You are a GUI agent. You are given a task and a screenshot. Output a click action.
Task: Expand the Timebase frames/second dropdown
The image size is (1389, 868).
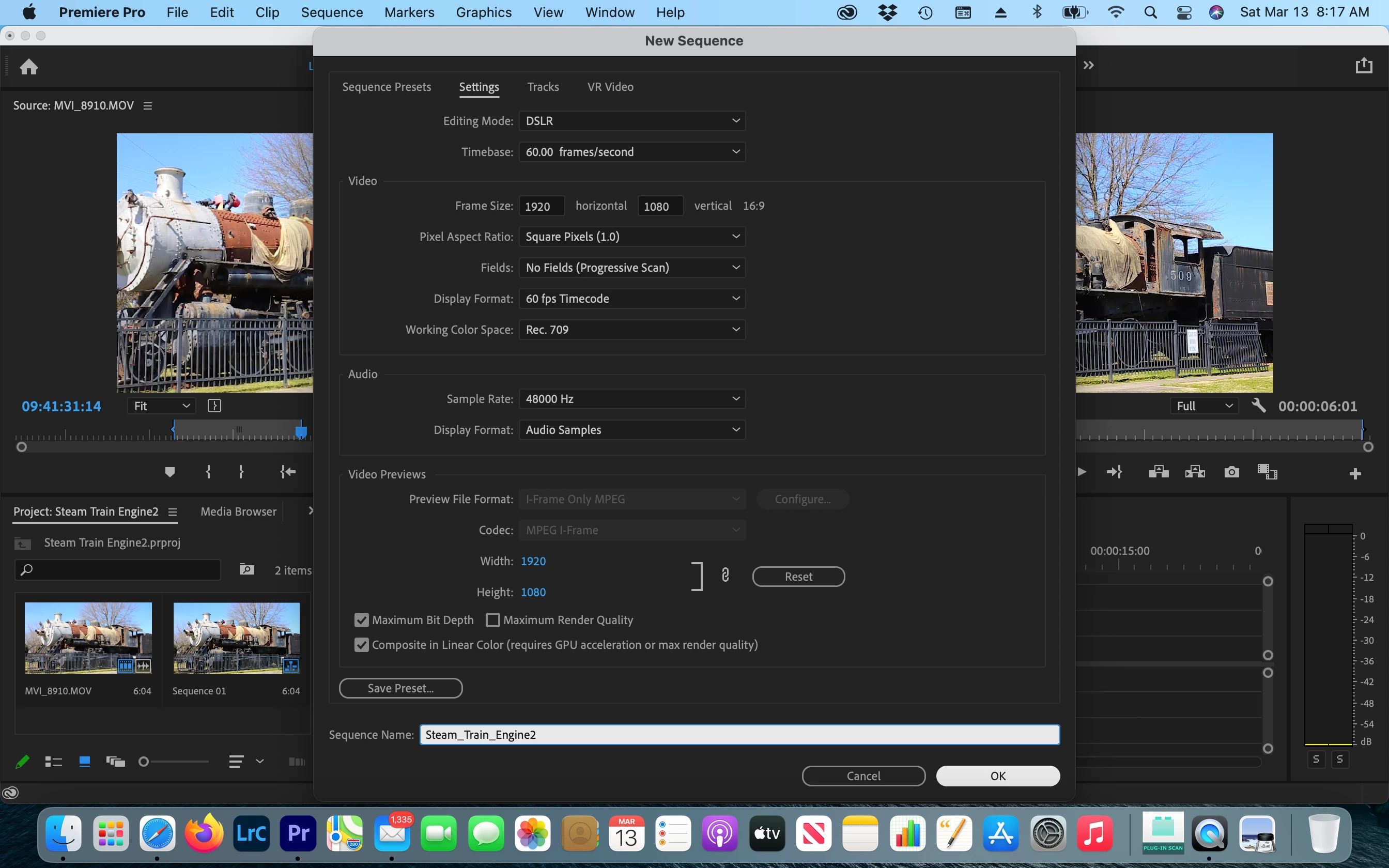point(632,152)
